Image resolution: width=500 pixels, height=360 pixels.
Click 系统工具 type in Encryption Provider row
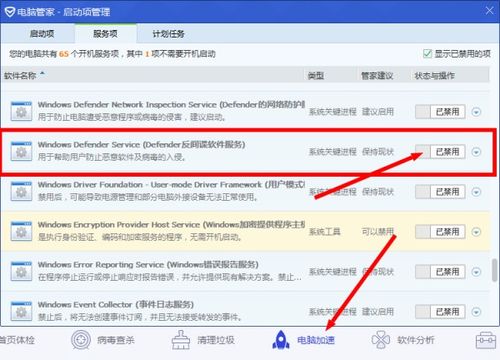click(324, 231)
